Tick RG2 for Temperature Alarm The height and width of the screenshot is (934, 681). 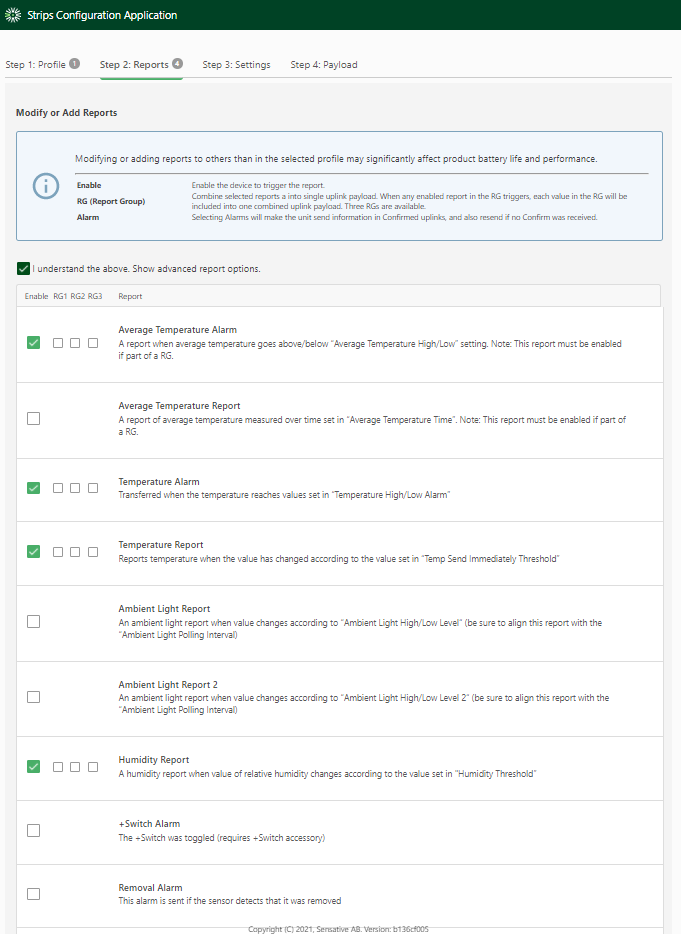point(75,488)
